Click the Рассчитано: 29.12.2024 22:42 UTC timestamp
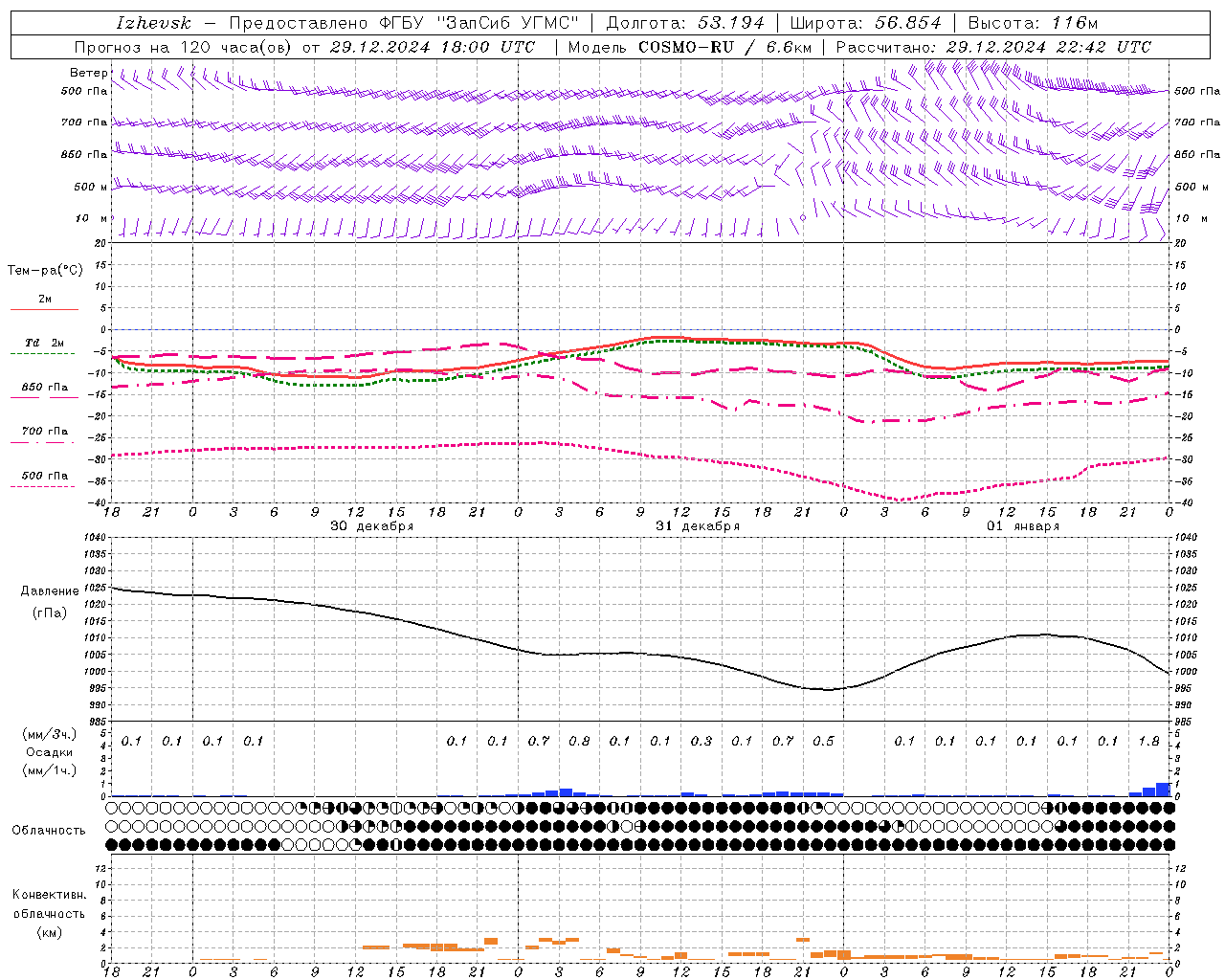Image resolution: width=1225 pixels, height=980 pixels. (993, 47)
